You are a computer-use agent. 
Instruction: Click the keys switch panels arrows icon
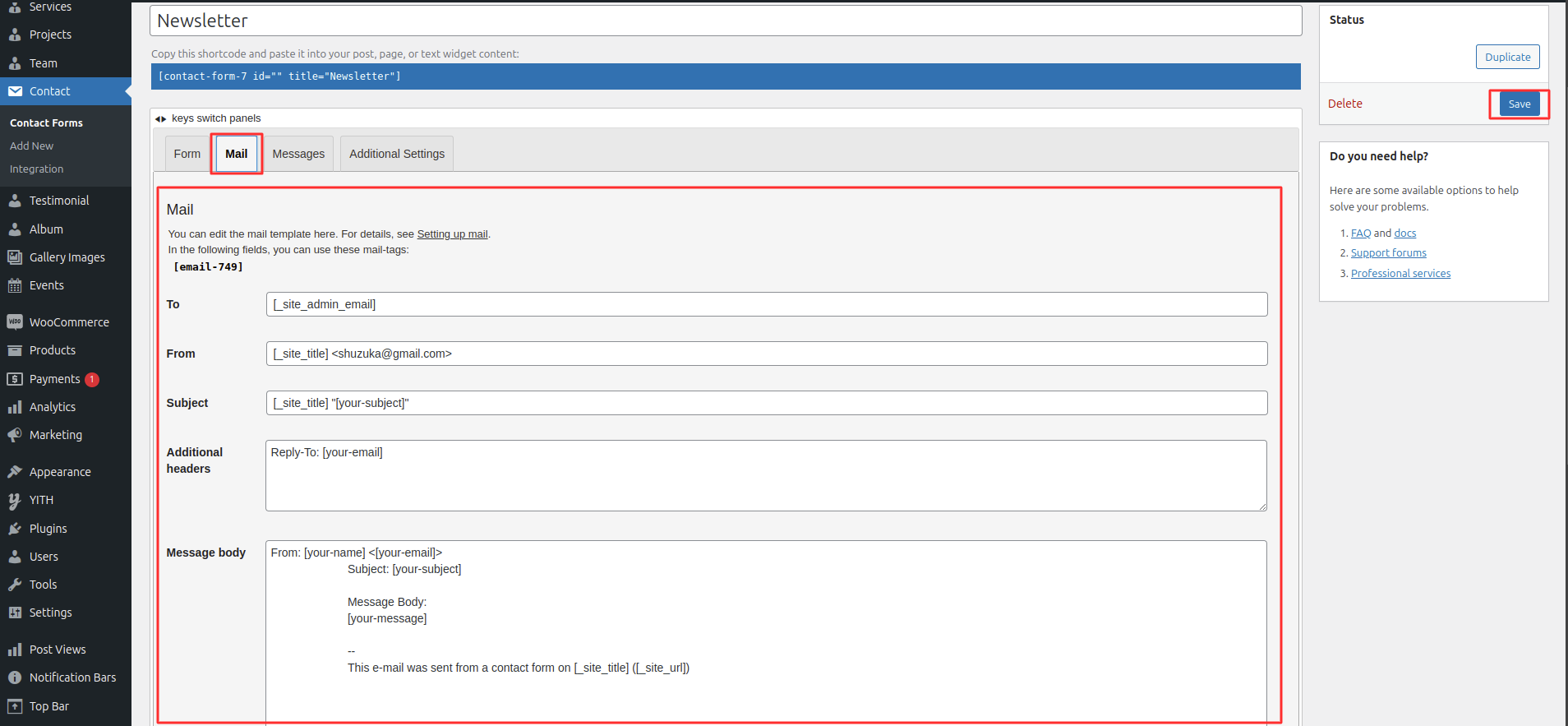coord(161,119)
